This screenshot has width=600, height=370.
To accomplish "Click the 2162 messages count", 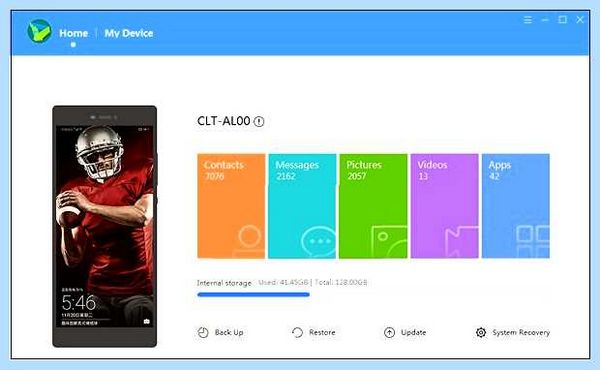I will pyautogui.click(x=286, y=176).
